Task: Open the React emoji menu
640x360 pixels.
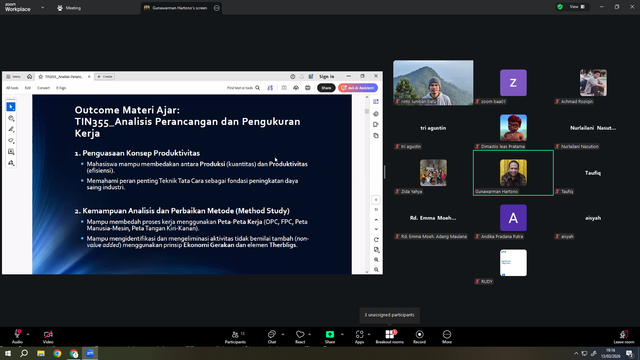Action: click(x=300, y=337)
